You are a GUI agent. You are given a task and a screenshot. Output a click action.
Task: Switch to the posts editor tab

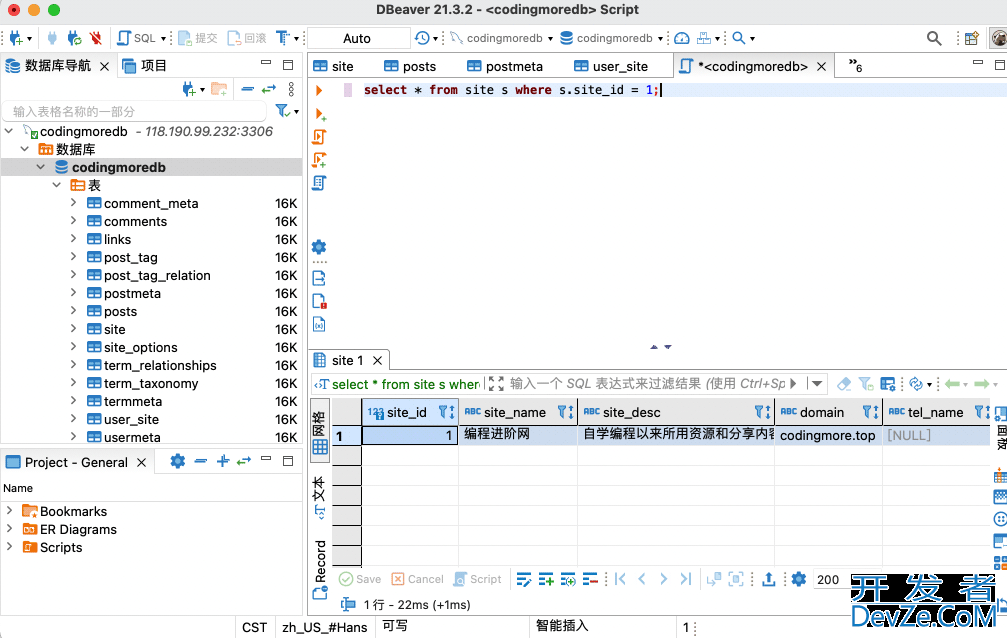point(410,66)
